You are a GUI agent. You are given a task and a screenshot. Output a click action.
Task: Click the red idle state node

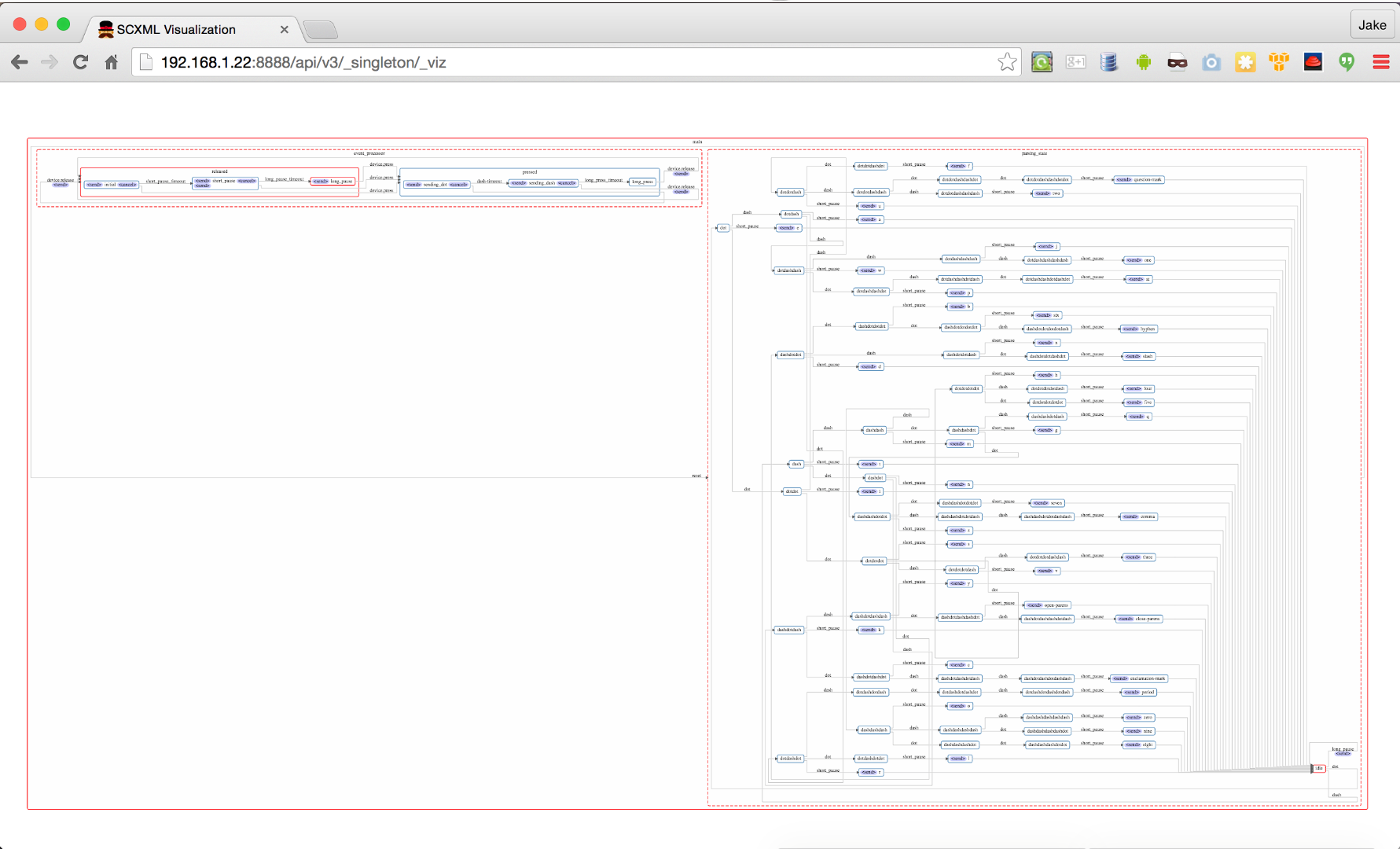tap(1319, 768)
